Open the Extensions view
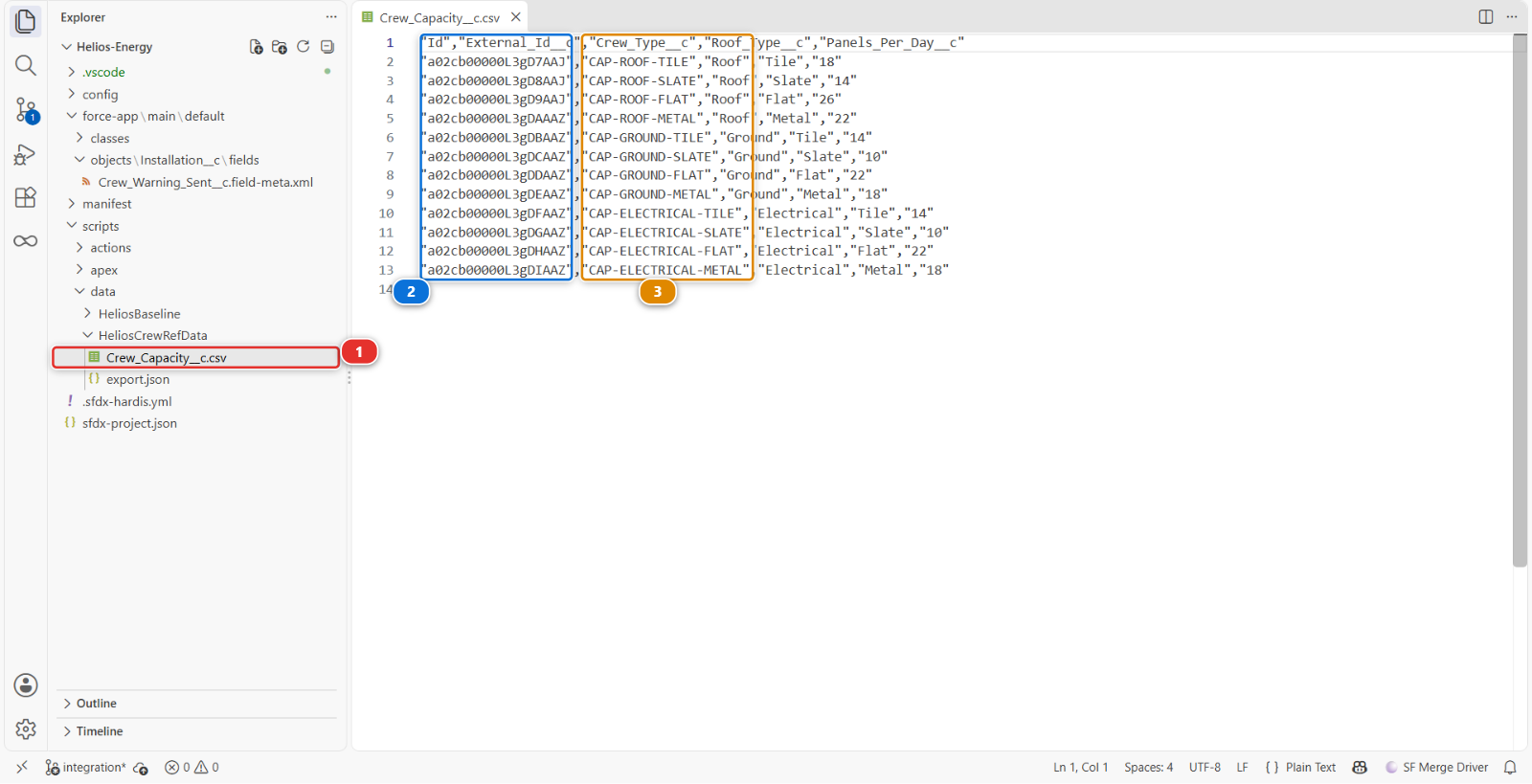1532x784 pixels. tap(26, 197)
